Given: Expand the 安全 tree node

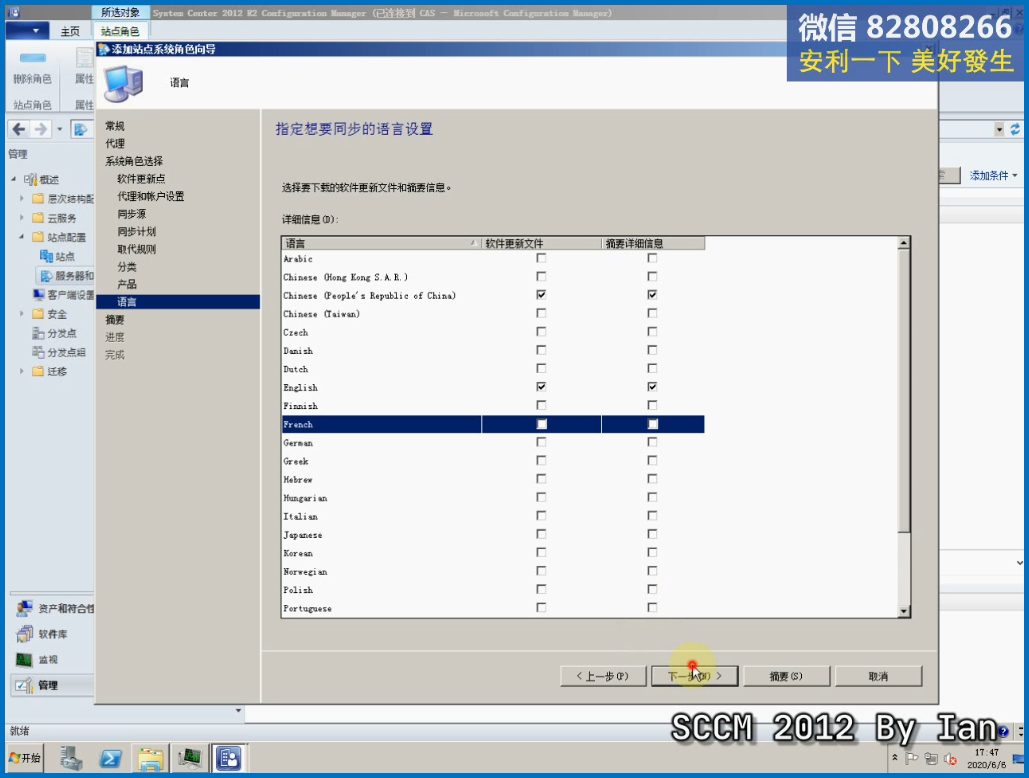Looking at the screenshot, I should coord(22,314).
